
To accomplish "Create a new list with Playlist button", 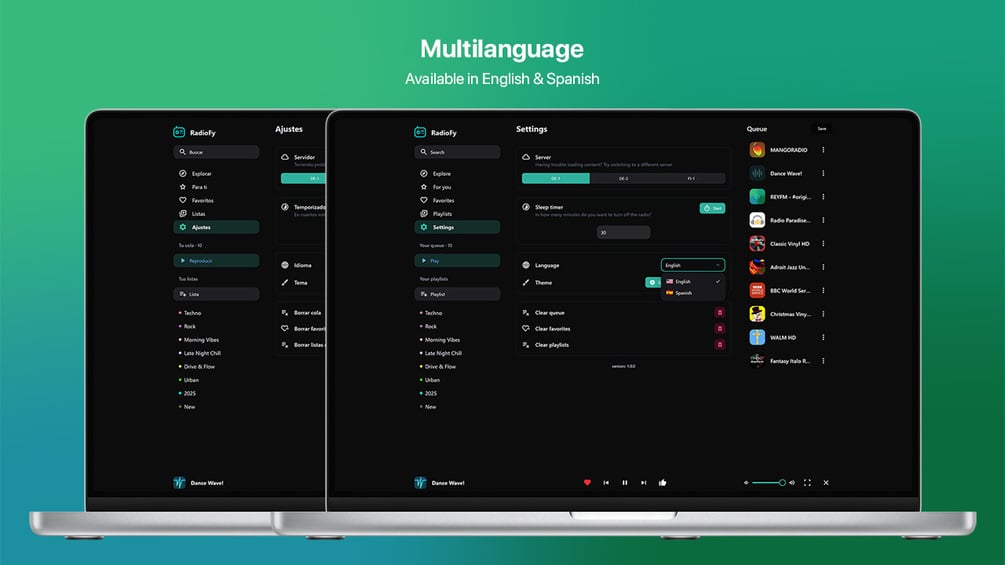I will coord(457,294).
